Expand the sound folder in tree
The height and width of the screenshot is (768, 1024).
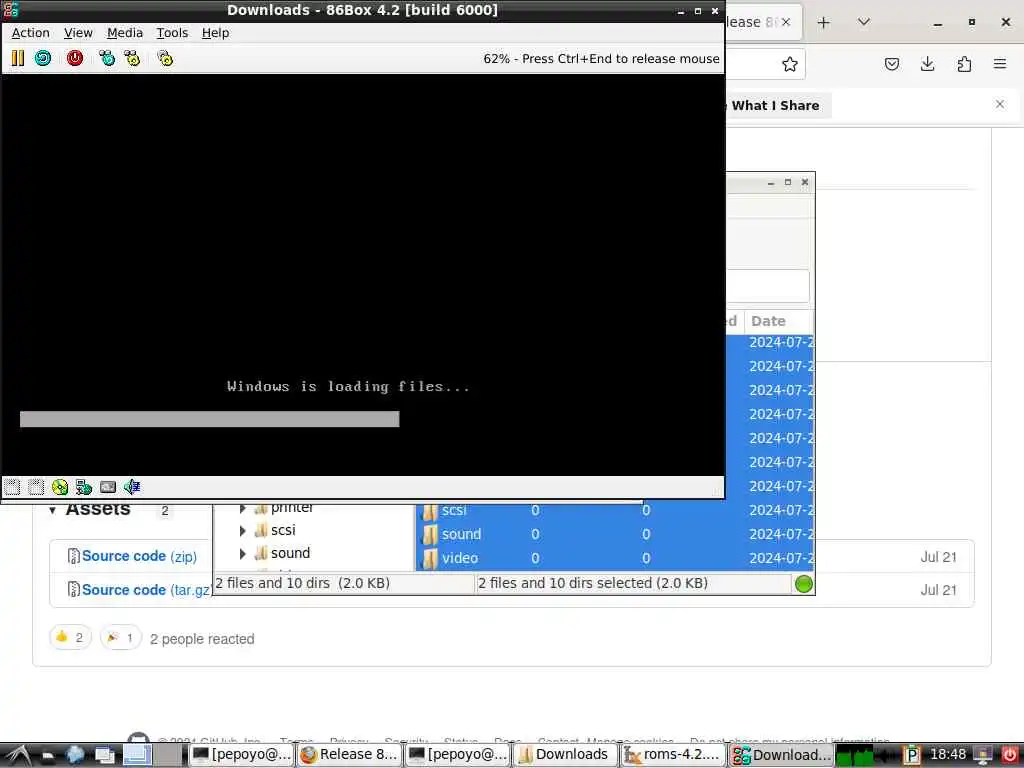tap(243, 554)
